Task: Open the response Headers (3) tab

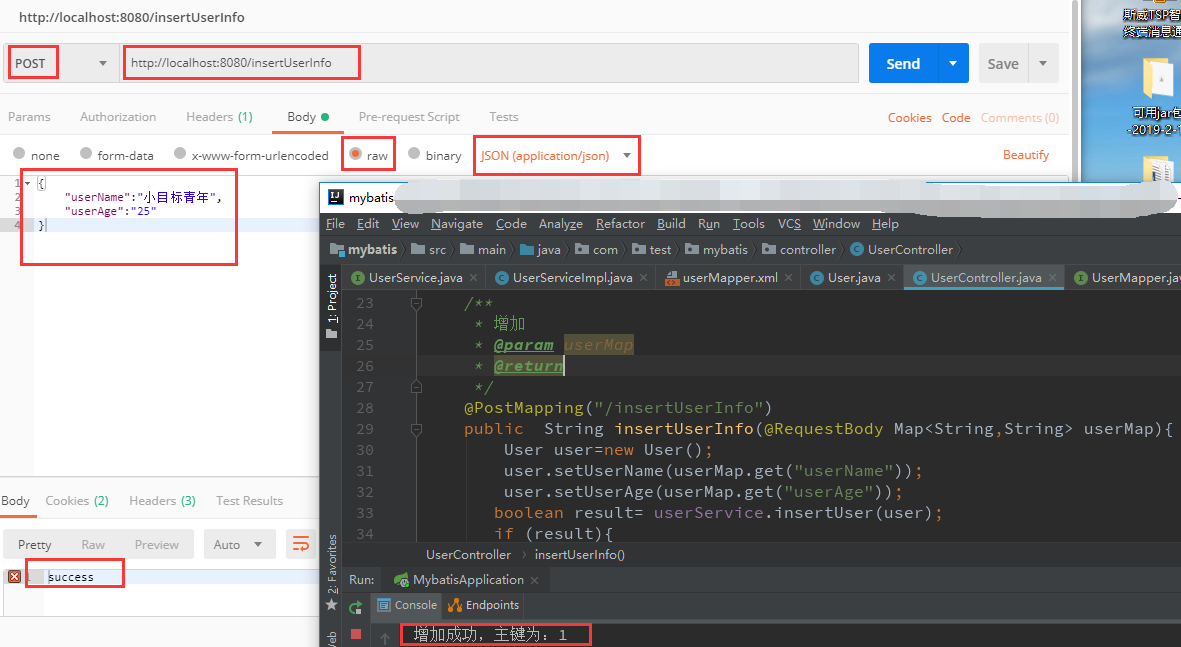Action: (162, 501)
